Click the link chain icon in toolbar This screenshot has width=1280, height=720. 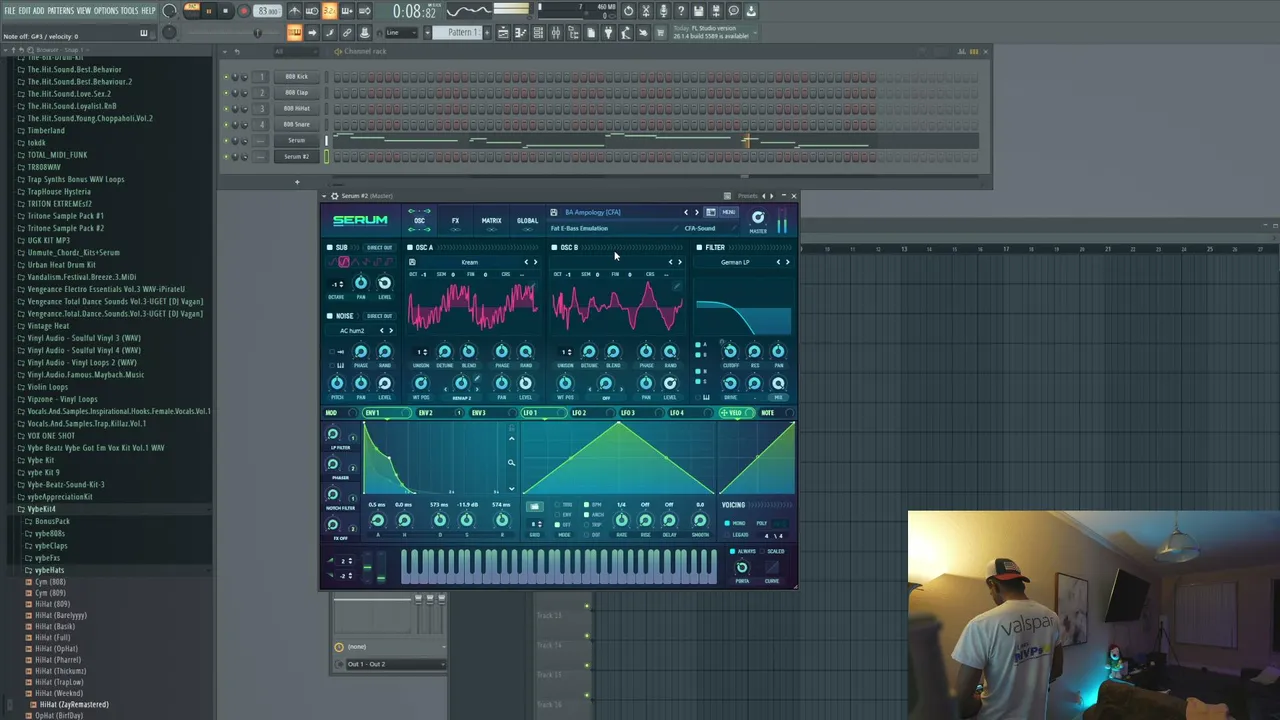point(346,33)
